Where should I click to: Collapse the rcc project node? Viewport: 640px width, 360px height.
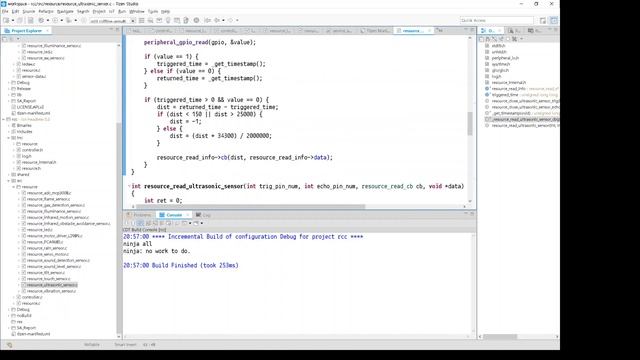tap(4, 119)
